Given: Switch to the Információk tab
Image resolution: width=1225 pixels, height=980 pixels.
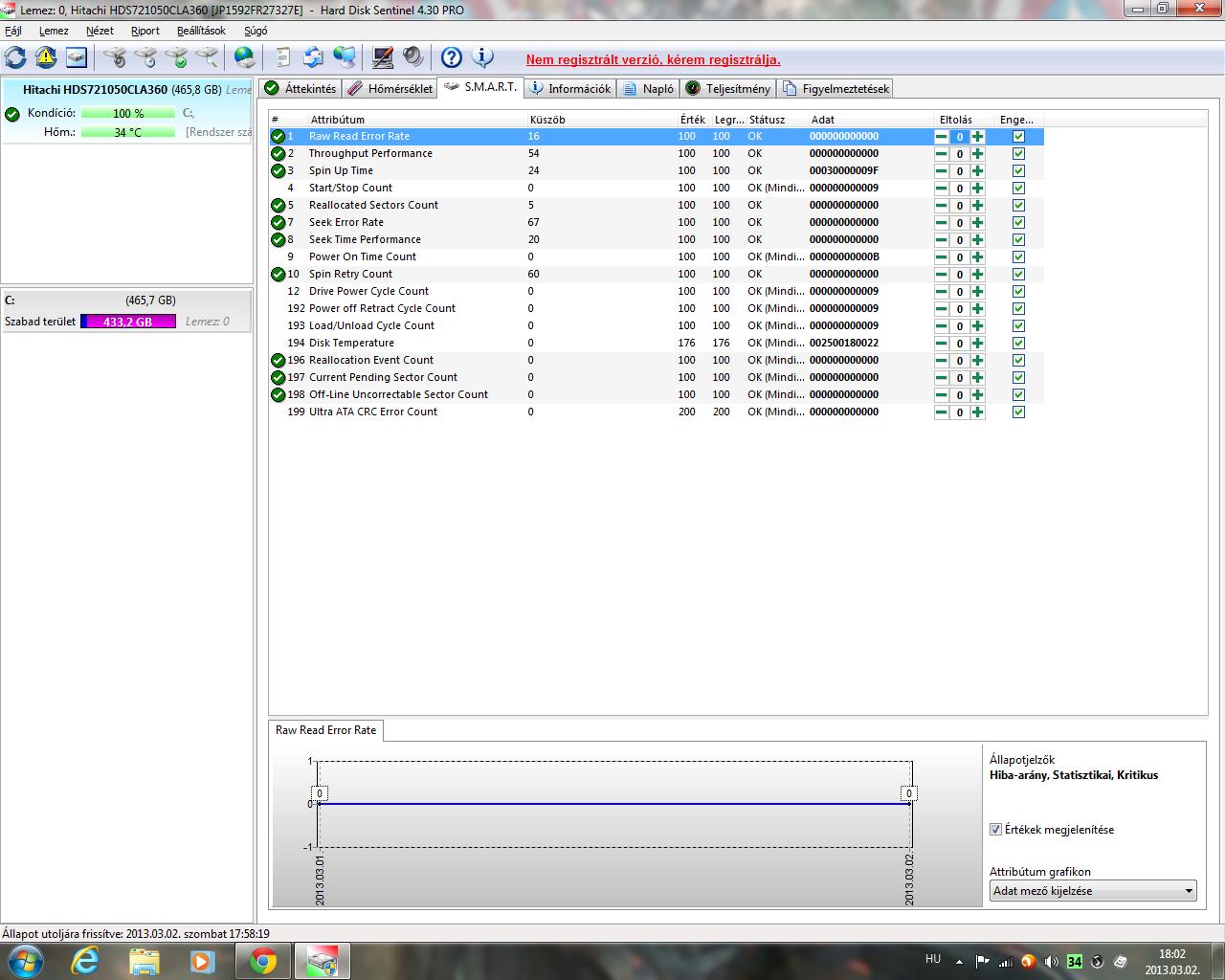Looking at the screenshot, I should 569,89.
